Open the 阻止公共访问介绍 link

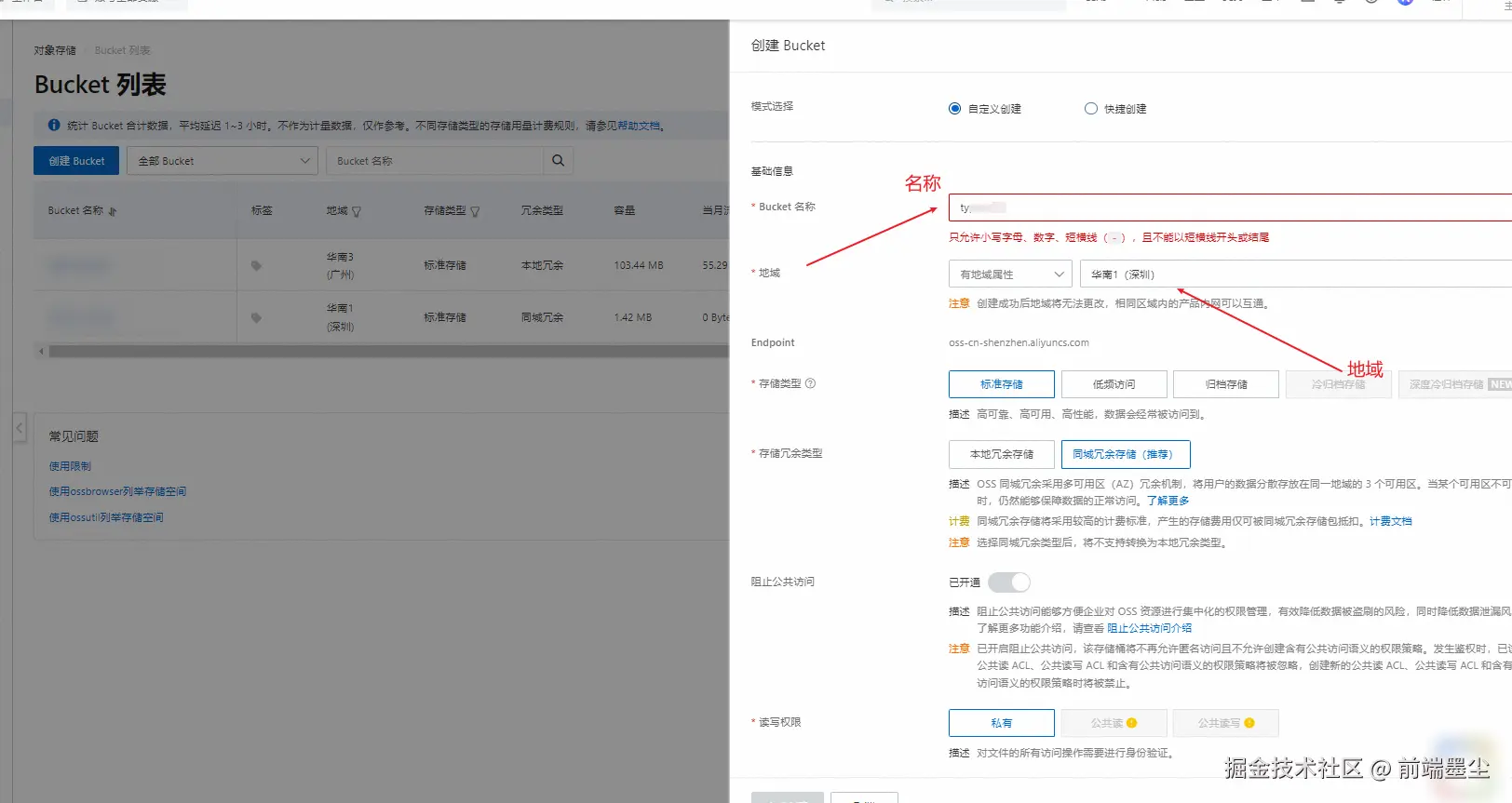point(1149,628)
